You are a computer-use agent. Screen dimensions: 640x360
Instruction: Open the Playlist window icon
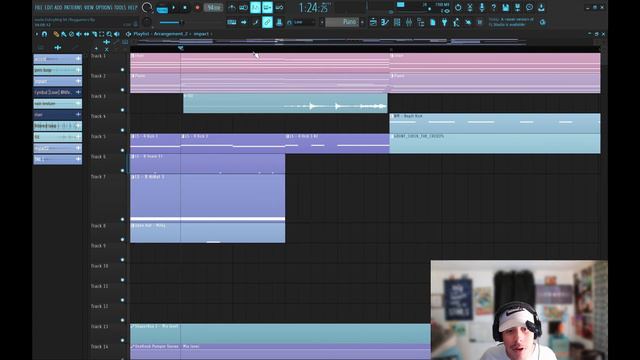pos(373,22)
